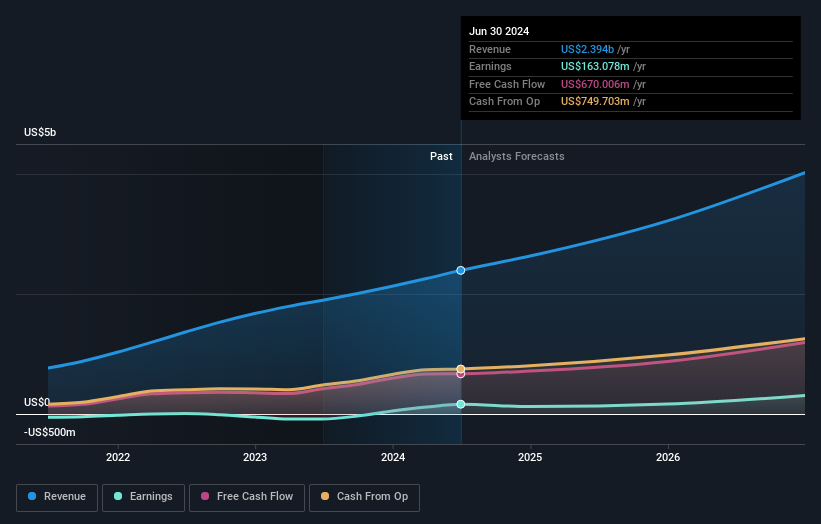This screenshot has height=524, width=821.
Task: Click the 2026 x-axis label
Action: point(668,457)
